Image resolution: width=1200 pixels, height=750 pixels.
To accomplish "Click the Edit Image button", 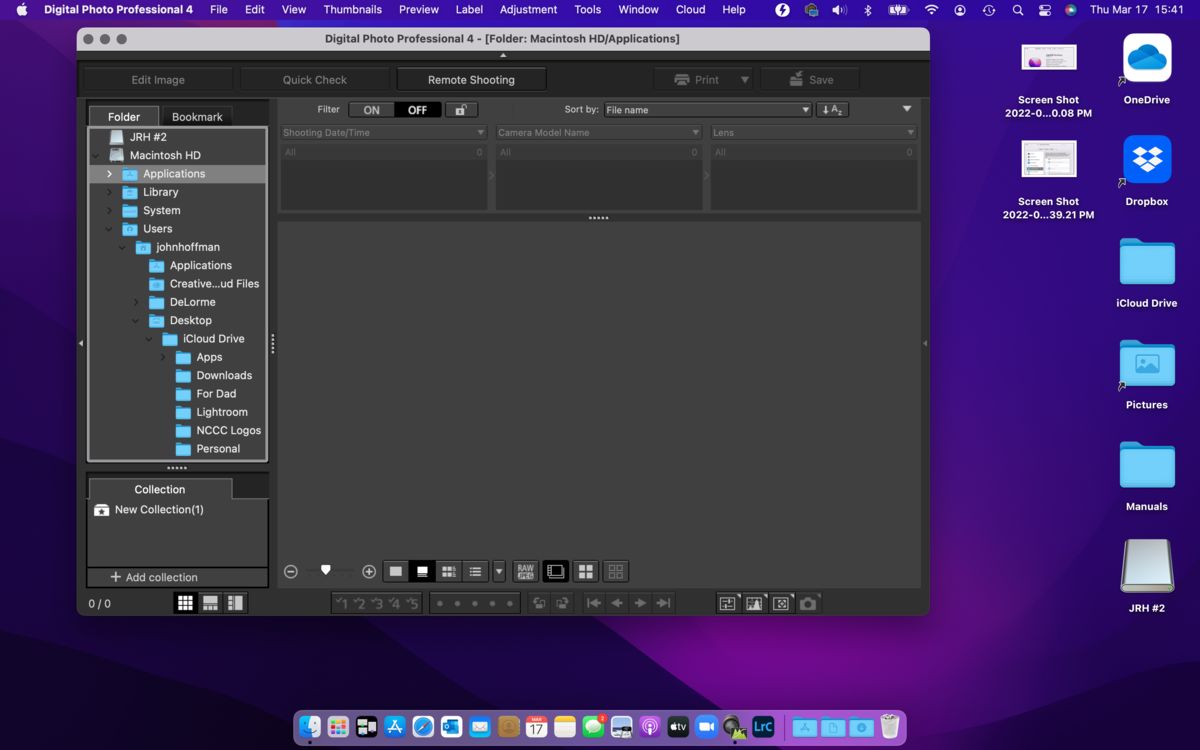I will pyautogui.click(x=158, y=80).
